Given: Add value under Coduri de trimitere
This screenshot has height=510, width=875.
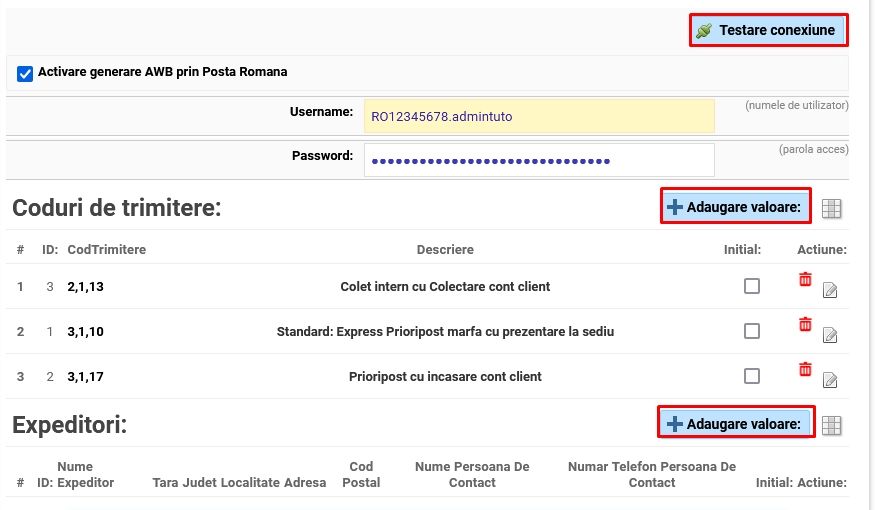Looking at the screenshot, I should coord(735,206).
